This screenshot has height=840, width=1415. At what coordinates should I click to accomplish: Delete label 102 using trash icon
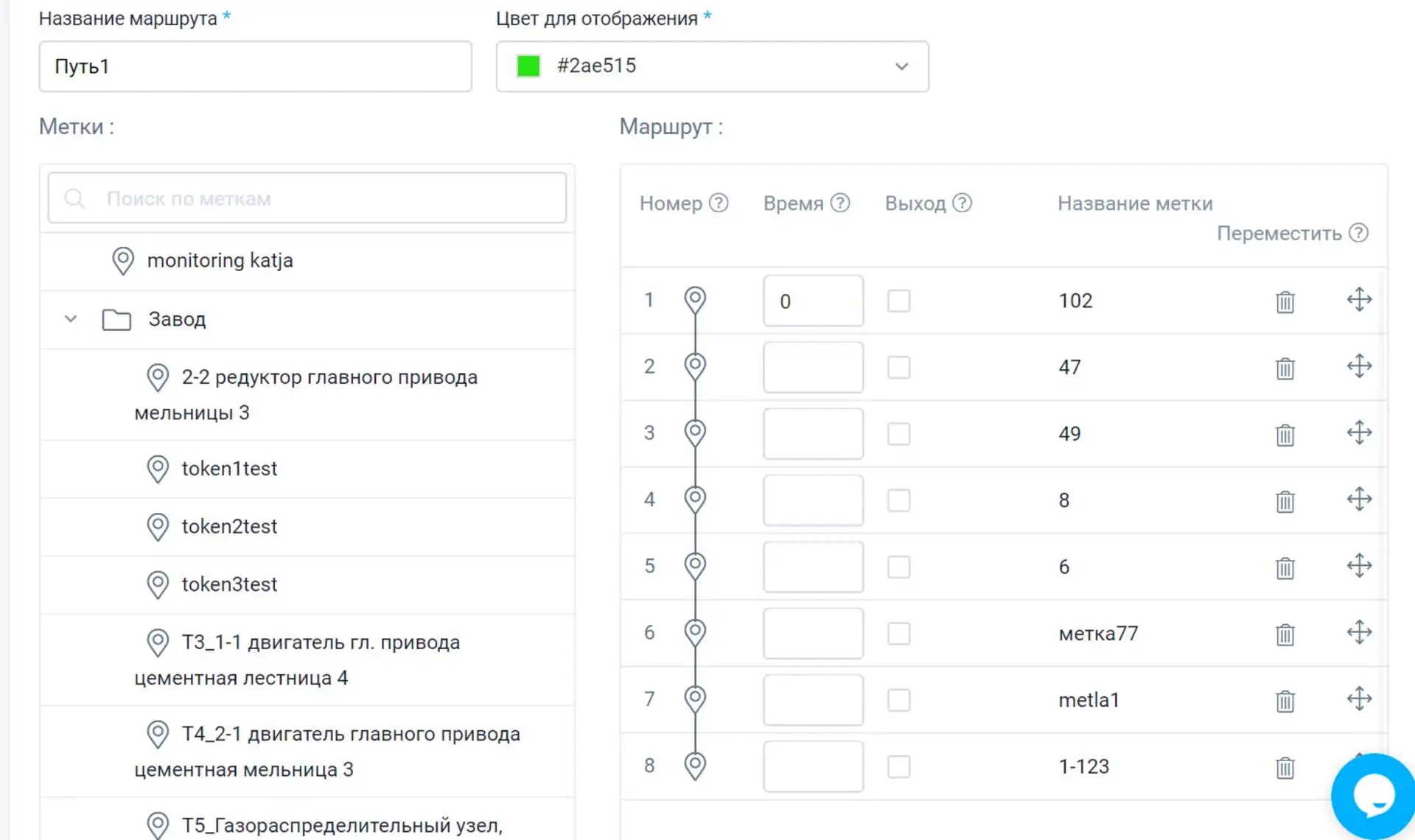point(1285,301)
